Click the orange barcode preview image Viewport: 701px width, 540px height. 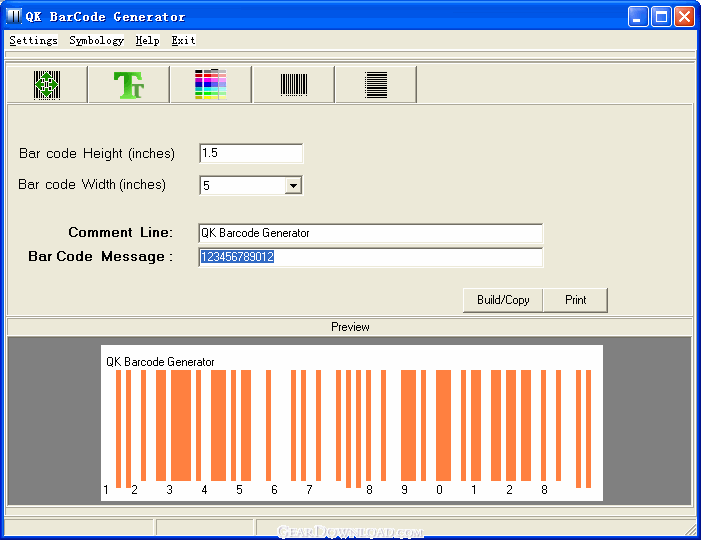[x=352, y=423]
